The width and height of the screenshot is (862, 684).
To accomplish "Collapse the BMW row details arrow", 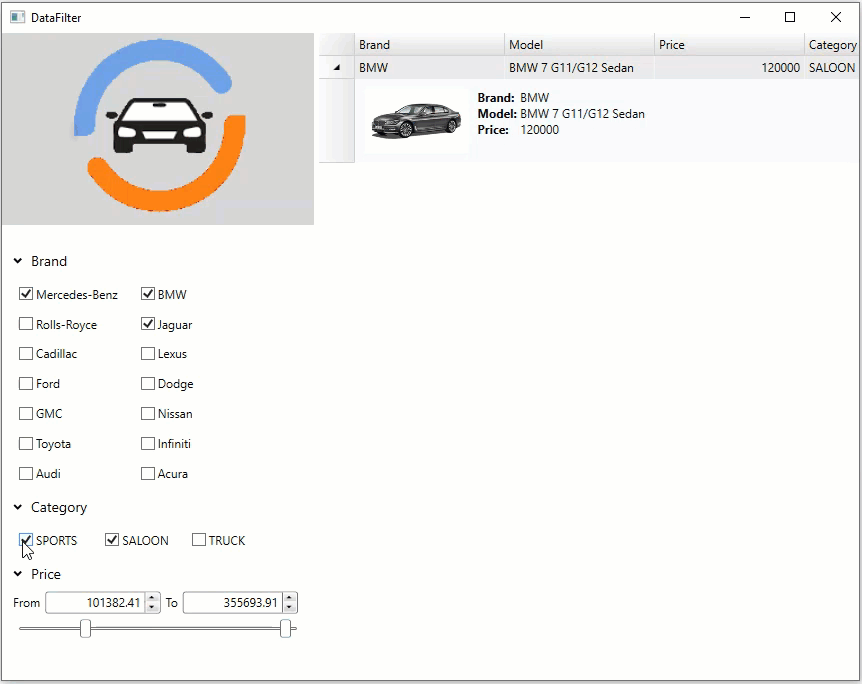I will pyautogui.click(x=336, y=68).
